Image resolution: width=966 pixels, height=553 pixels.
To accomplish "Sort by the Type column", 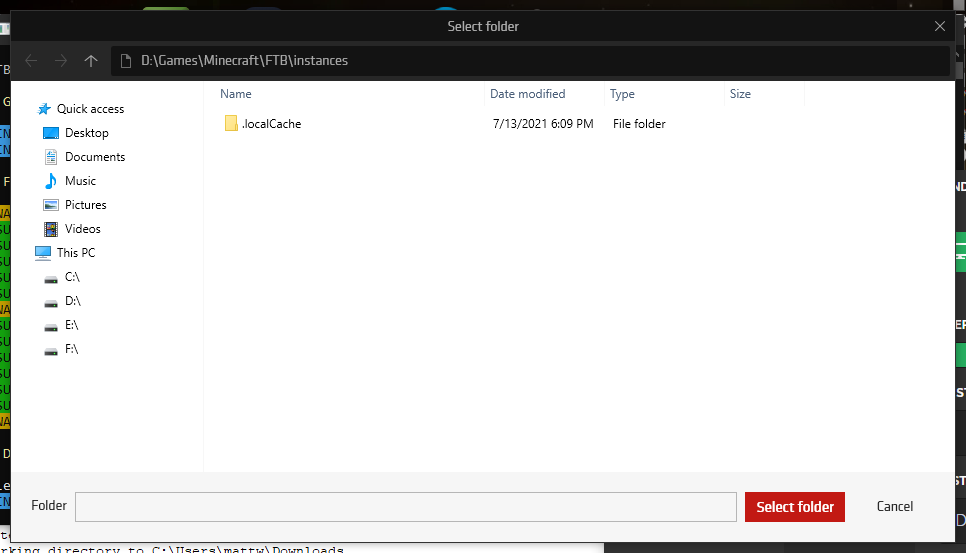I will click(622, 94).
